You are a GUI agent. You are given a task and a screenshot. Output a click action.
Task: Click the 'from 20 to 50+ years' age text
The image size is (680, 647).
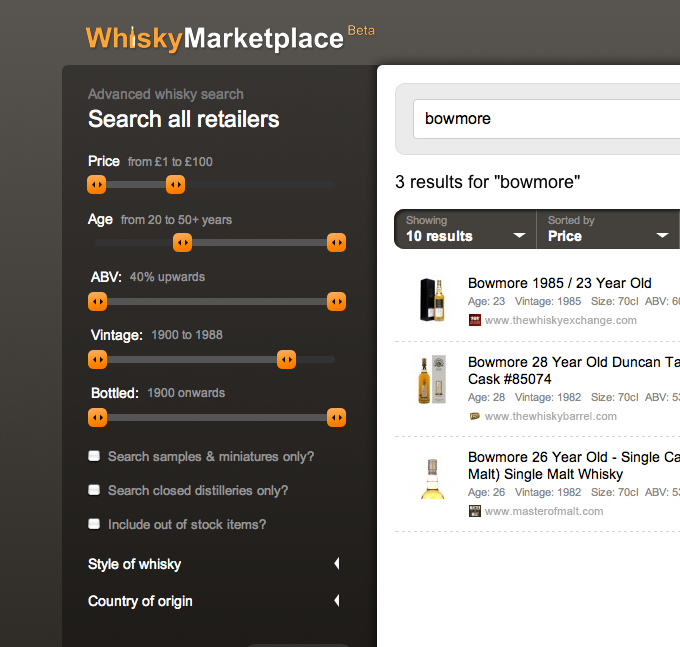[x=176, y=220]
